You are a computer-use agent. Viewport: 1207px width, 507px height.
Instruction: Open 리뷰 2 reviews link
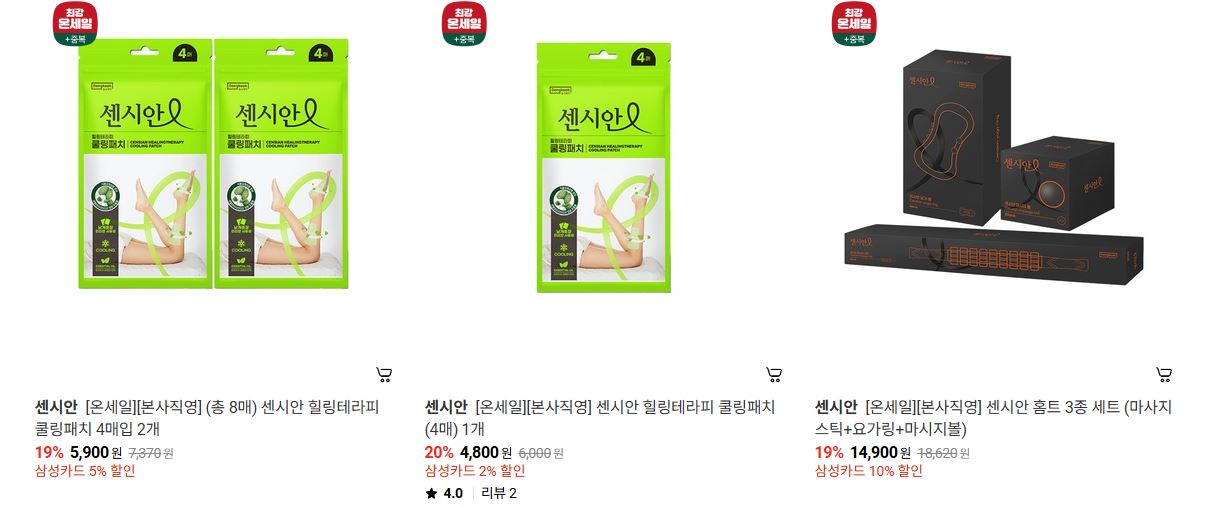(499, 493)
